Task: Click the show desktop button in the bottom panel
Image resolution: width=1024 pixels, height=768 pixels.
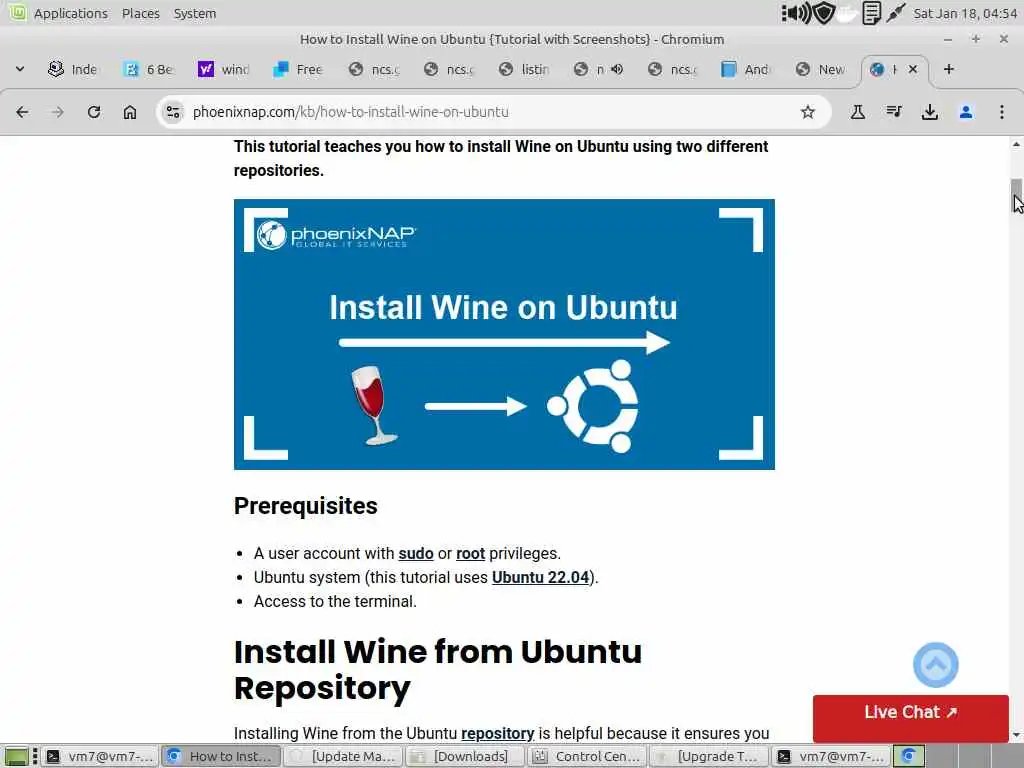Action: (x=16, y=756)
